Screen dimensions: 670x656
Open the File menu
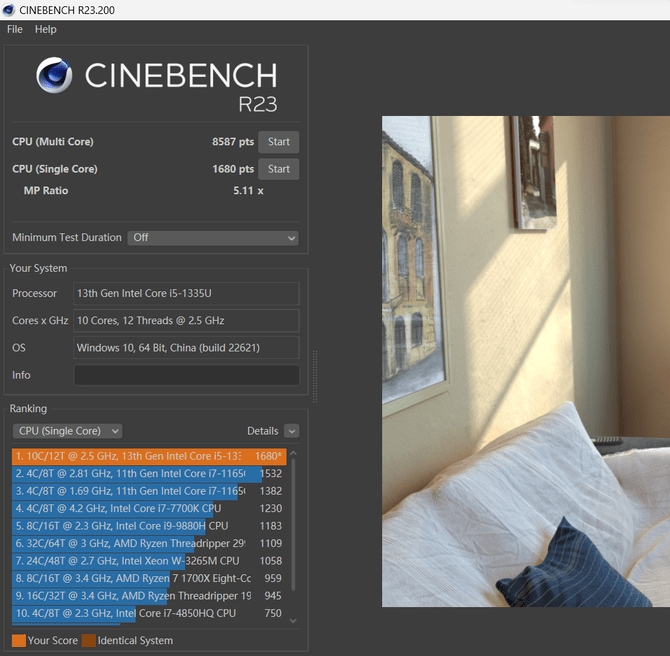click(15, 29)
